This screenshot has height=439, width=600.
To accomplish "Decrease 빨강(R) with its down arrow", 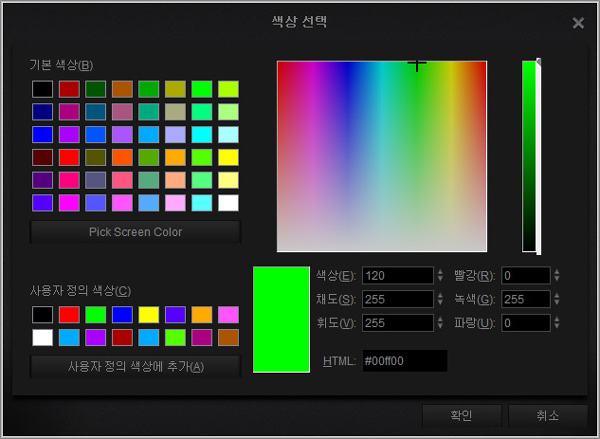I will click(557, 279).
